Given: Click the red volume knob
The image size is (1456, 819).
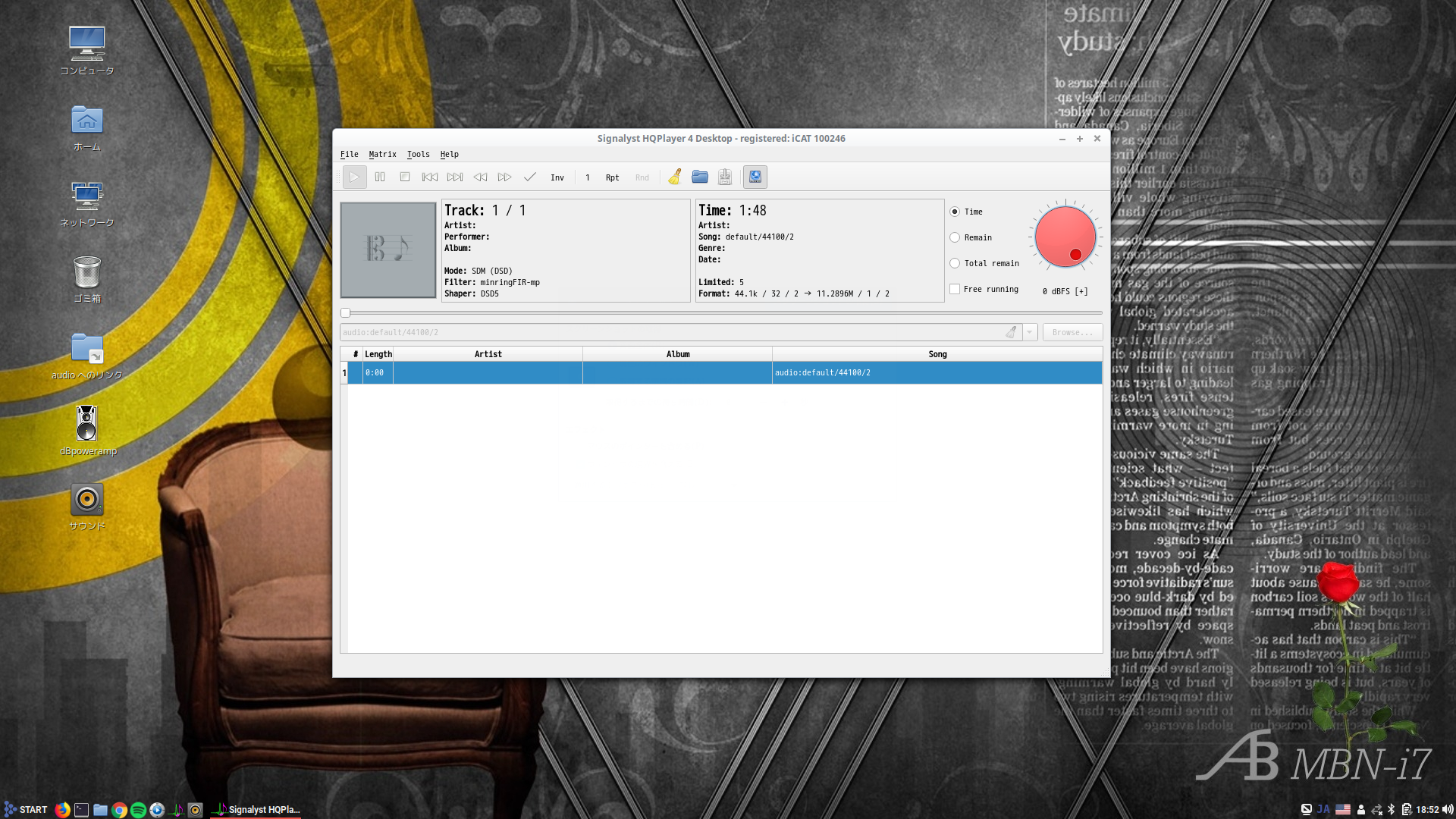Looking at the screenshot, I should [x=1065, y=236].
